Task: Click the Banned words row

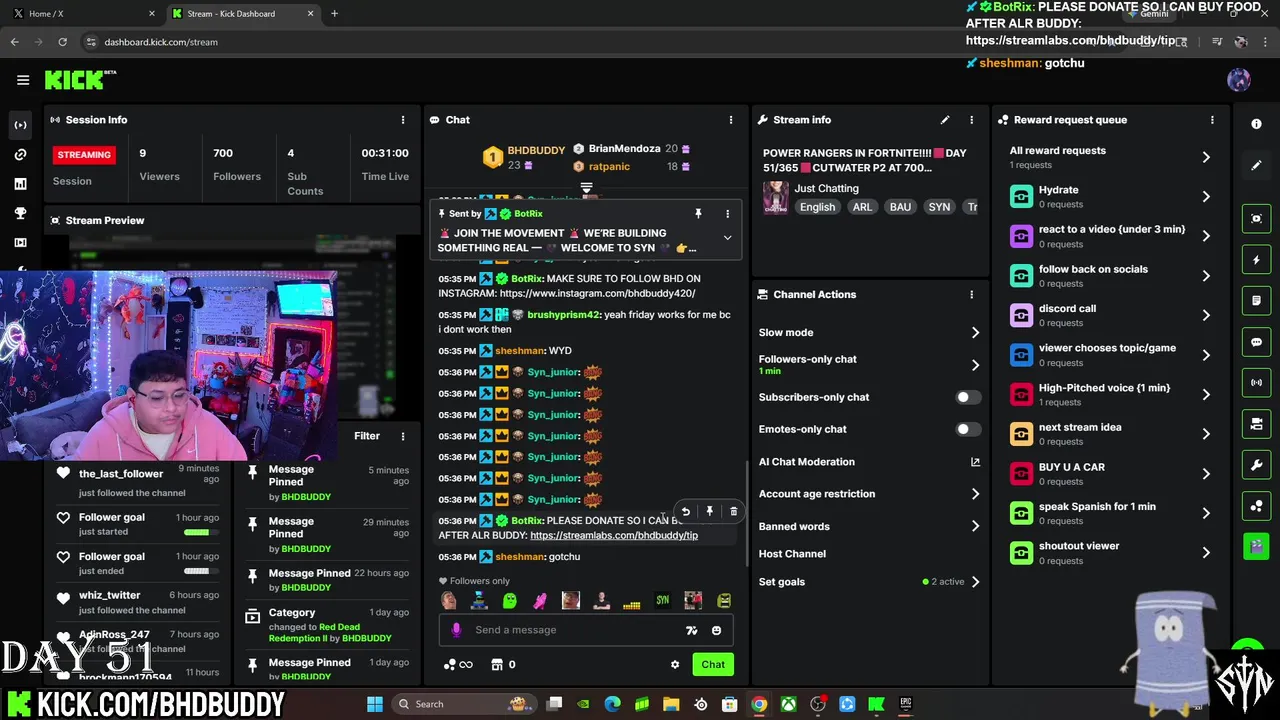Action: click(x=869, y=527)
